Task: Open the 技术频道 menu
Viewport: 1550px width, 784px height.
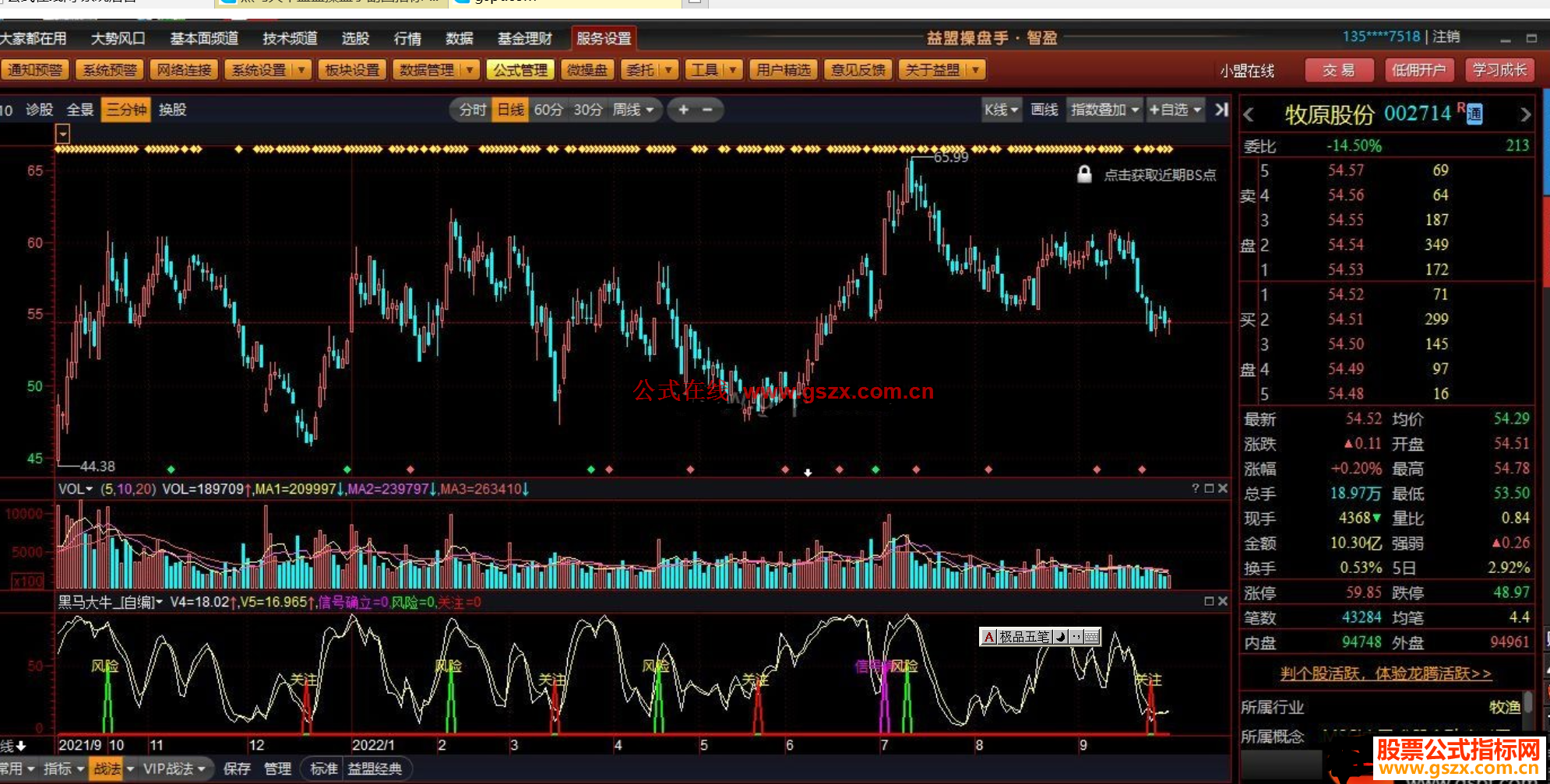Action: tap(290, 38)
